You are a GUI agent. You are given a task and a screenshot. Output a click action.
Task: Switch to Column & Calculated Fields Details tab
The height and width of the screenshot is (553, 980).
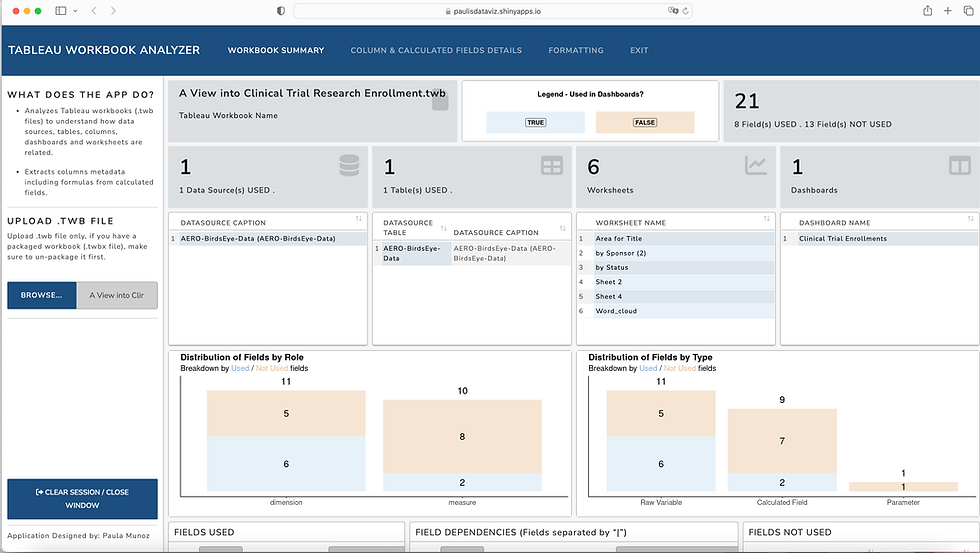(x=436, y=50)
